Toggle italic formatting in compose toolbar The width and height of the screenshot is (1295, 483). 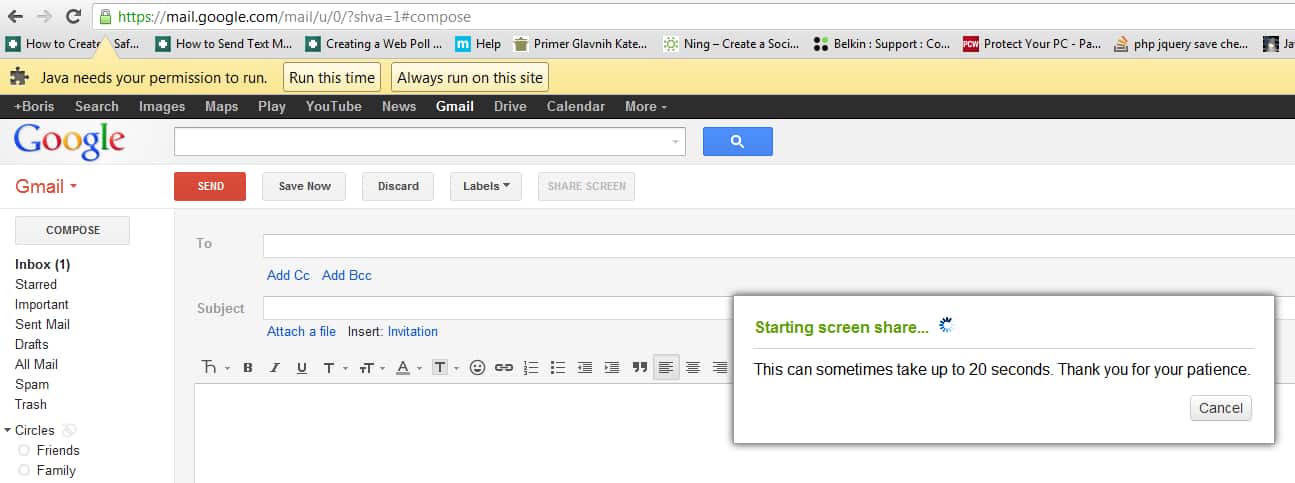pos(275,368)
